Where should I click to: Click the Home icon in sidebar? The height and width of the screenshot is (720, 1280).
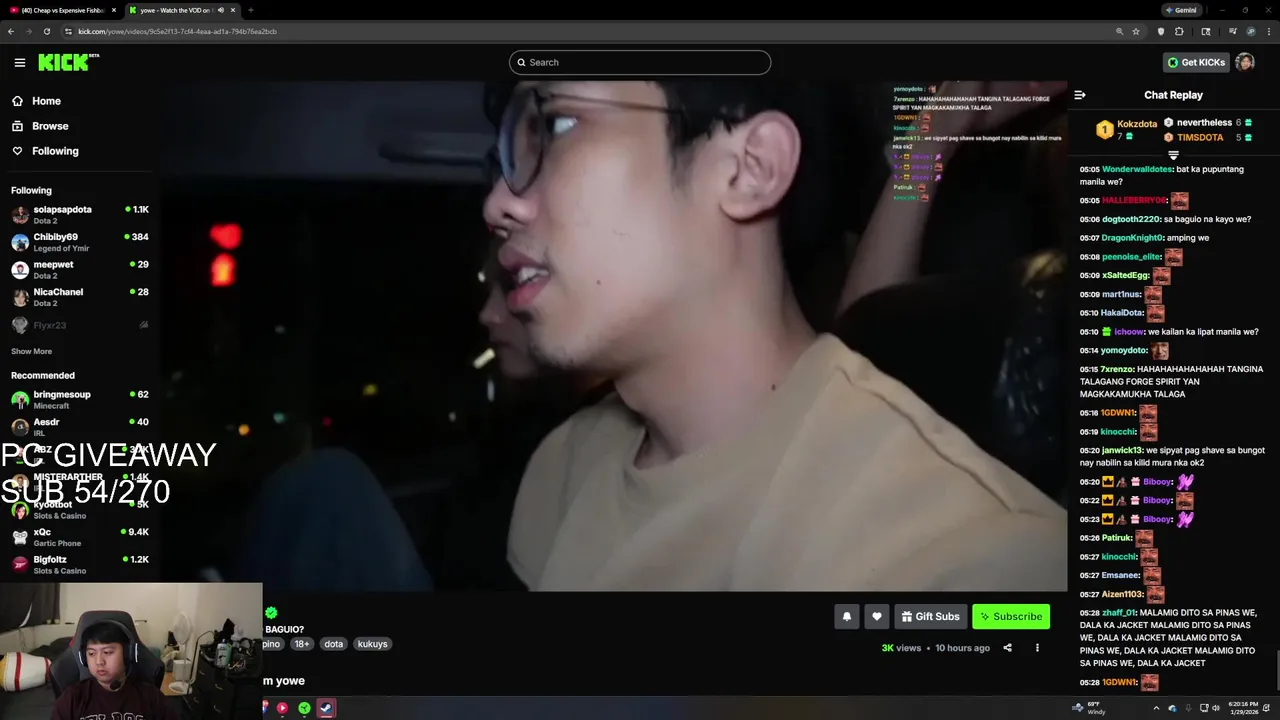[x=17, y=101]
